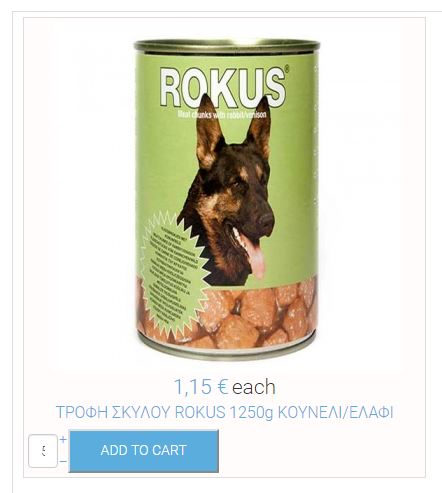The image size is (442, 493).
Task: Click the 'Meat chunks with rabbit/venison' text on the can
Action: (x=222, y=115)
